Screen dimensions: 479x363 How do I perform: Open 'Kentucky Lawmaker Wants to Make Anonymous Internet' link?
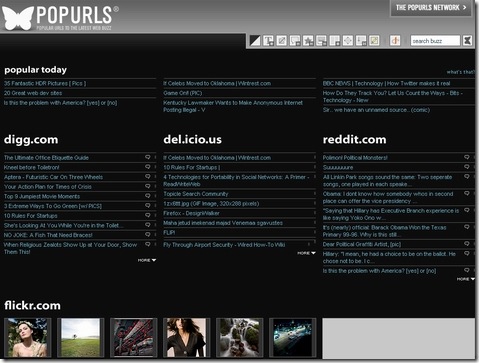[233, 106]
